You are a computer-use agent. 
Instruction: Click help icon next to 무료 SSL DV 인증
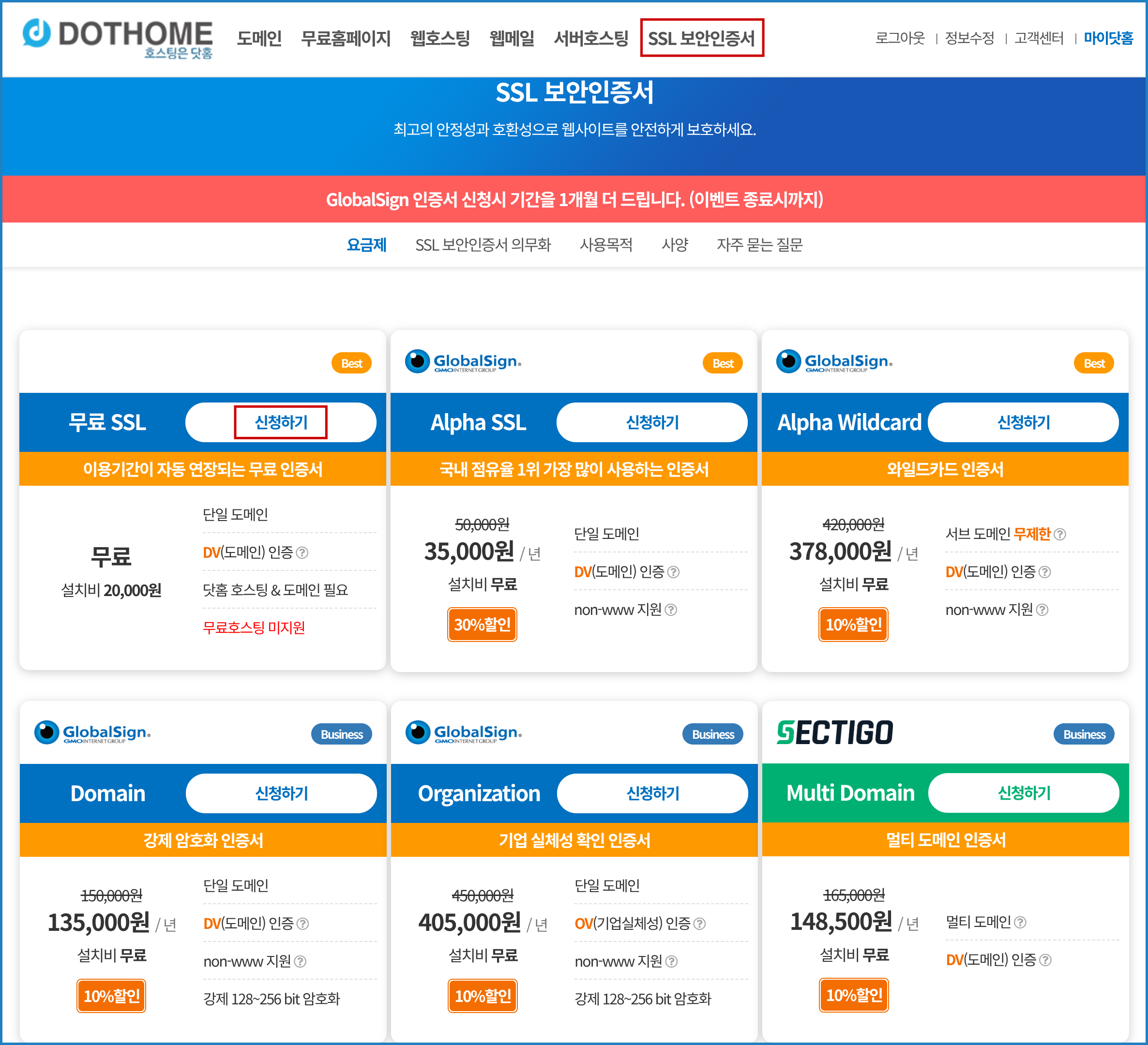point(302,552)
